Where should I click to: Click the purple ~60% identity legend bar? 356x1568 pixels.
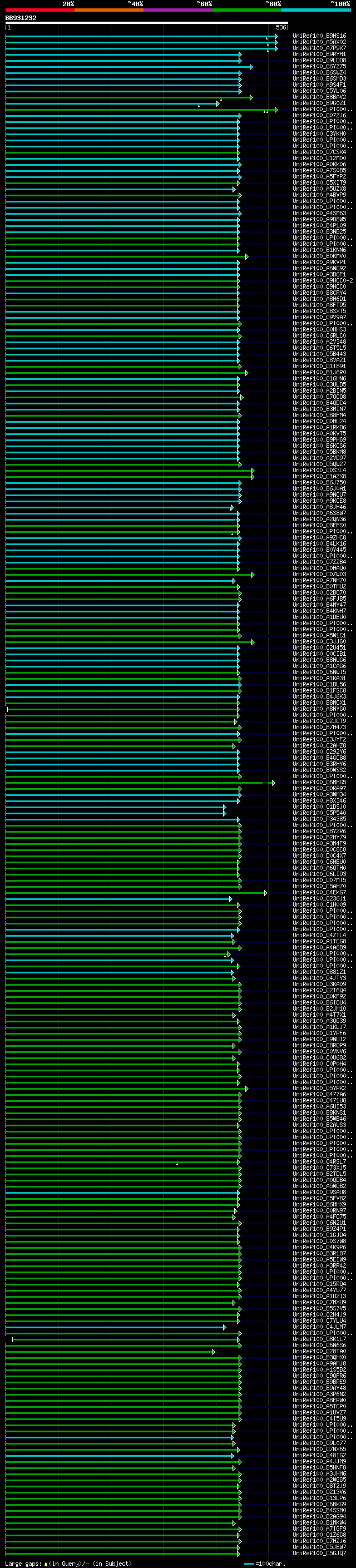[177, 10]
